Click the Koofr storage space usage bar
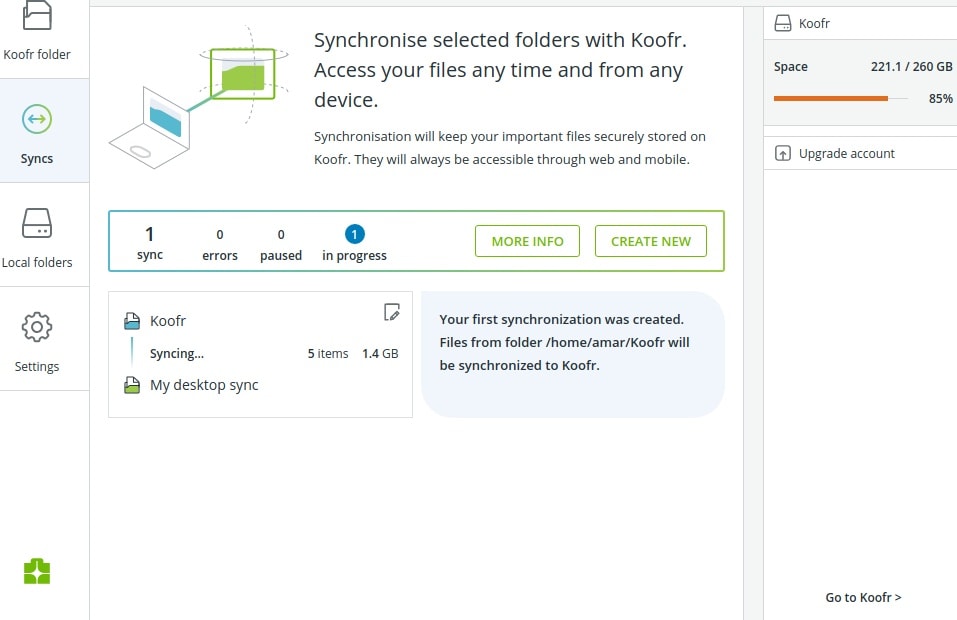Screen dimensions: 957x620 pyautogui.click(x=840, y=98)
